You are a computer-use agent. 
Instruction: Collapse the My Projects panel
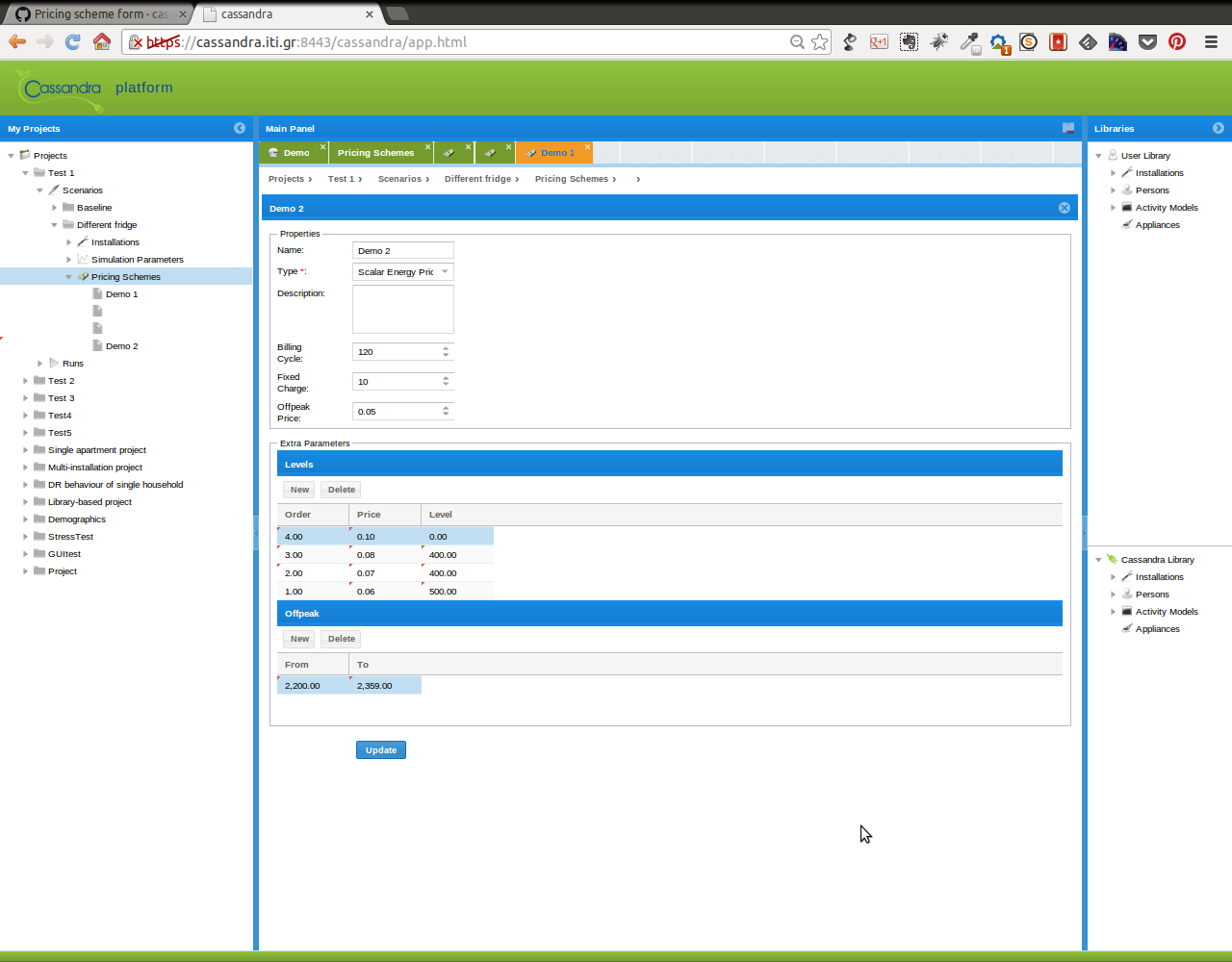coord(240,128)
